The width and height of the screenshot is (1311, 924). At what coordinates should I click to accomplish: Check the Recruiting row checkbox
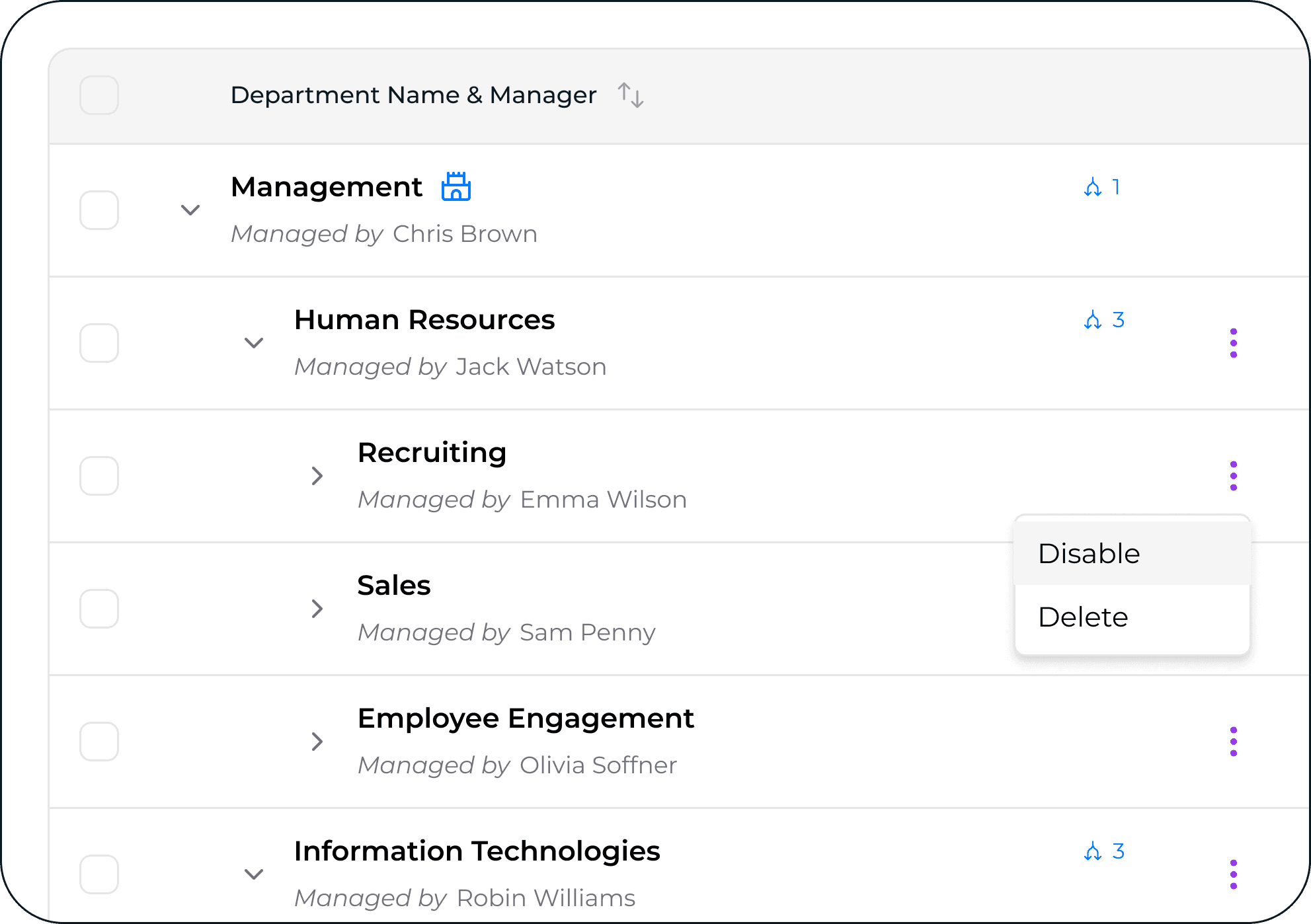(x=99, y=476)
